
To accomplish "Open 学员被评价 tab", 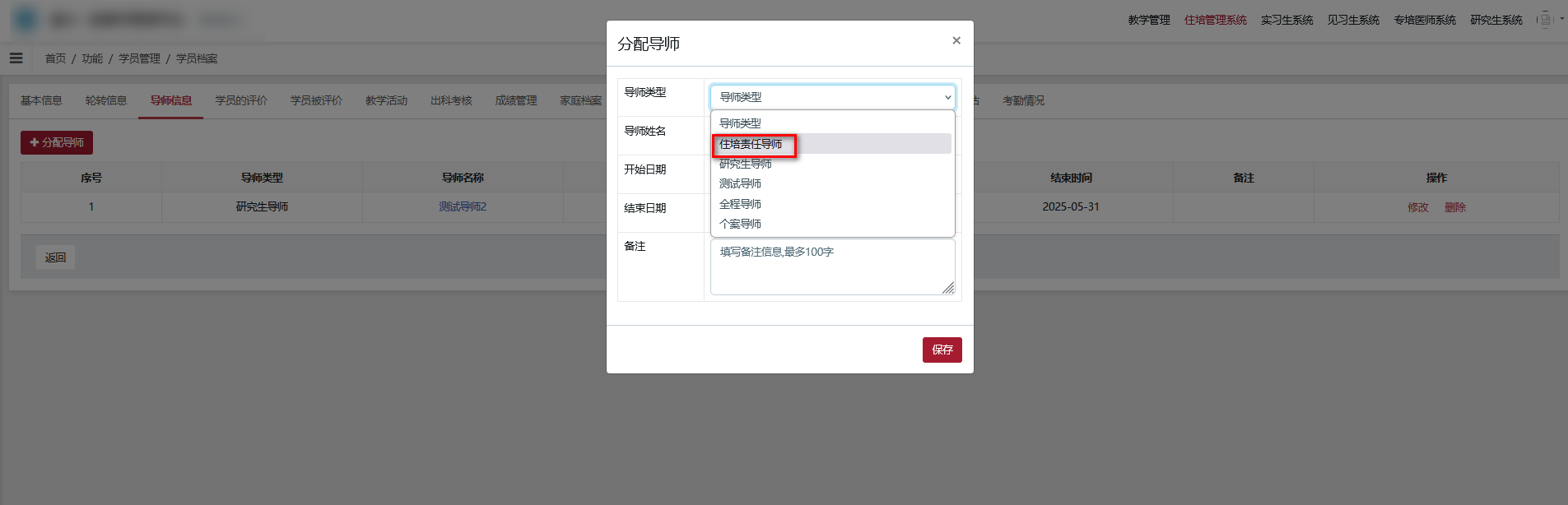I will (316, 100).
